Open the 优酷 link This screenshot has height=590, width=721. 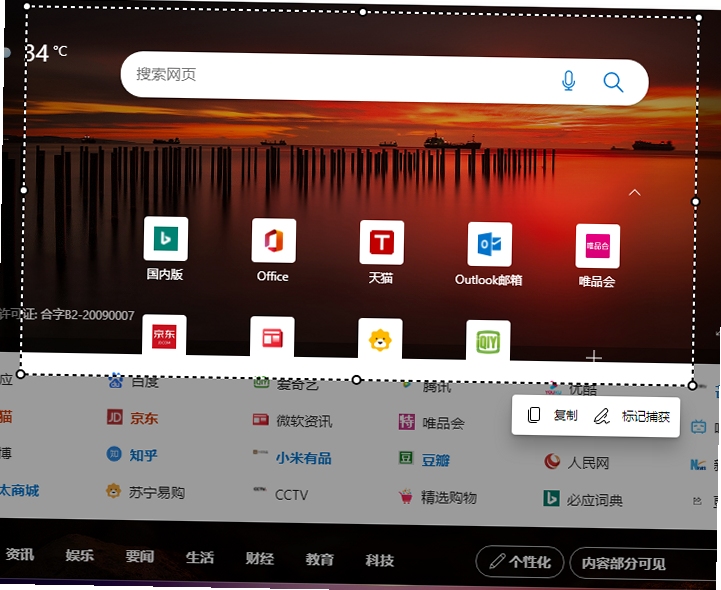click(583, 390)
